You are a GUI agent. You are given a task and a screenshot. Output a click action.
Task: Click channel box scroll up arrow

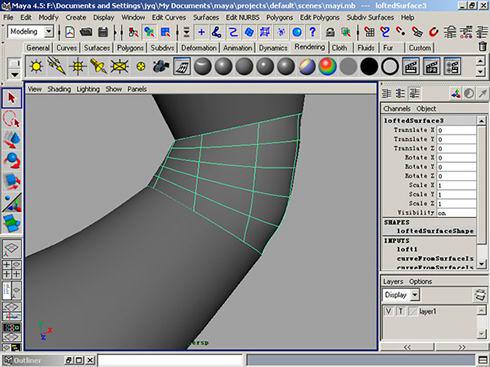pyautogui.click(x=481, y=121)
